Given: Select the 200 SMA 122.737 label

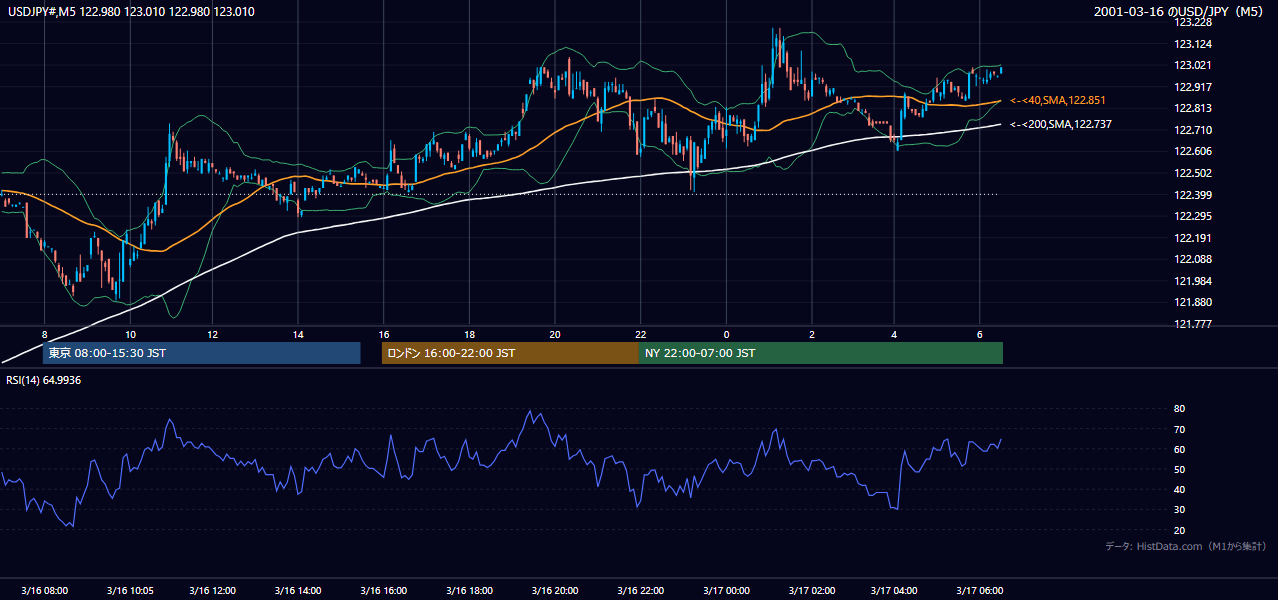Looking at the screenshot, I should (1061, 124).
